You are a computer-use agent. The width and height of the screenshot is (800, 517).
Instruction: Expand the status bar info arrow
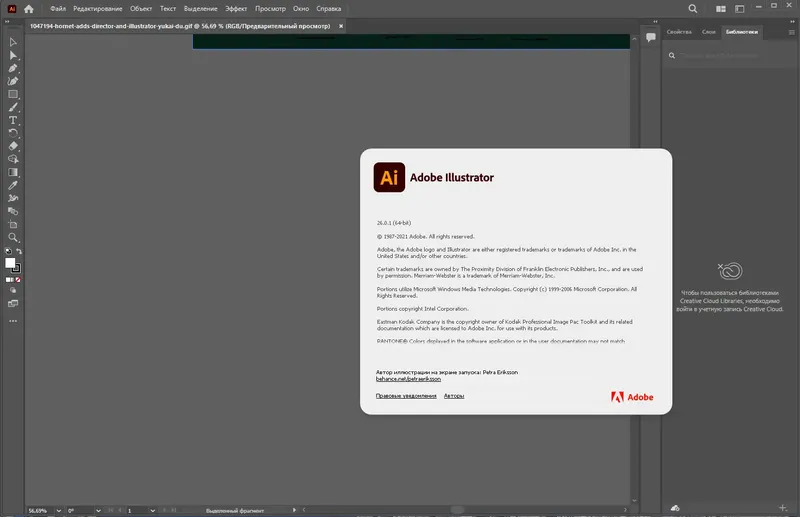tap(294, 510)
